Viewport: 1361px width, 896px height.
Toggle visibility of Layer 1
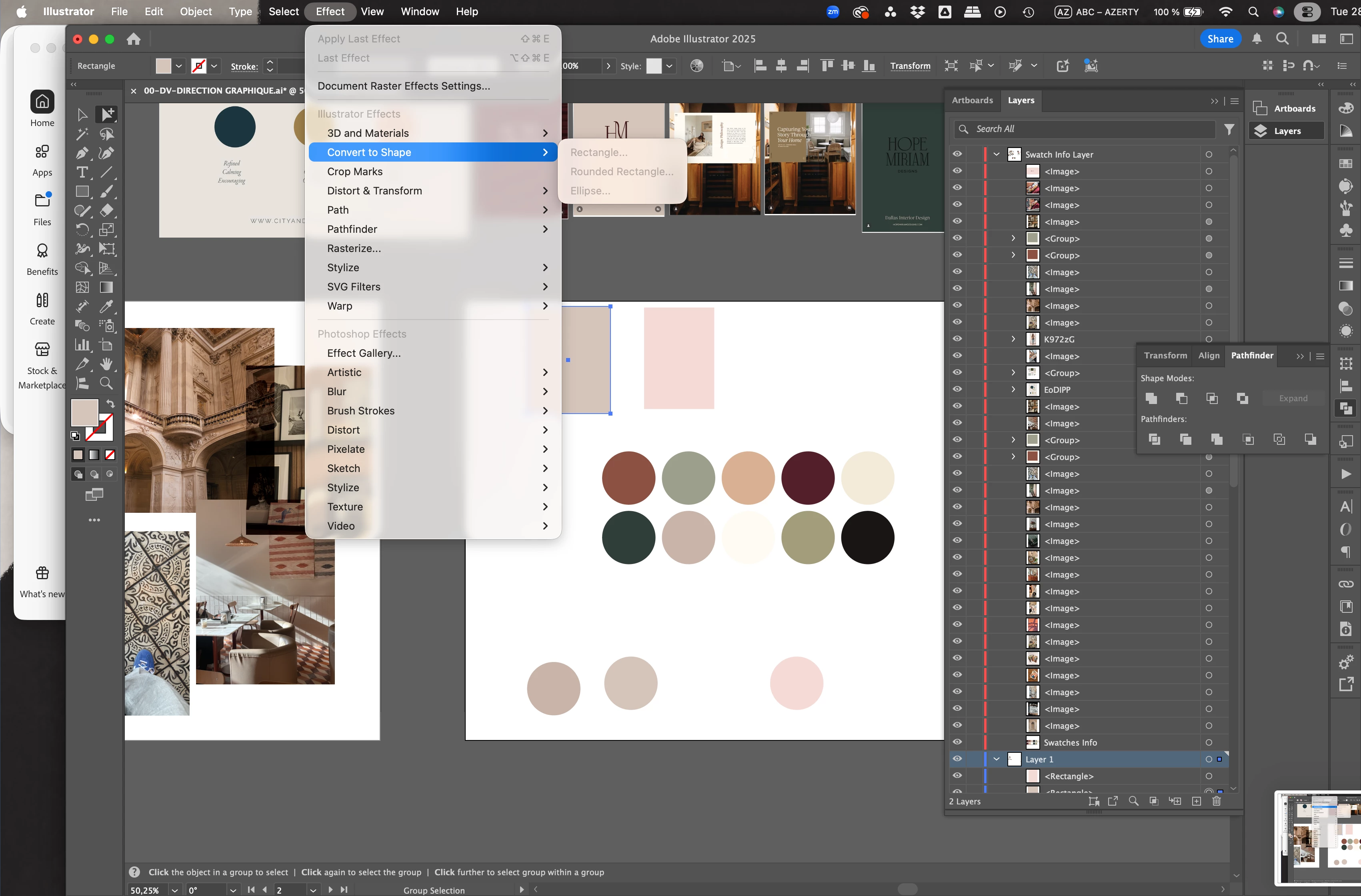coord(957,759)
